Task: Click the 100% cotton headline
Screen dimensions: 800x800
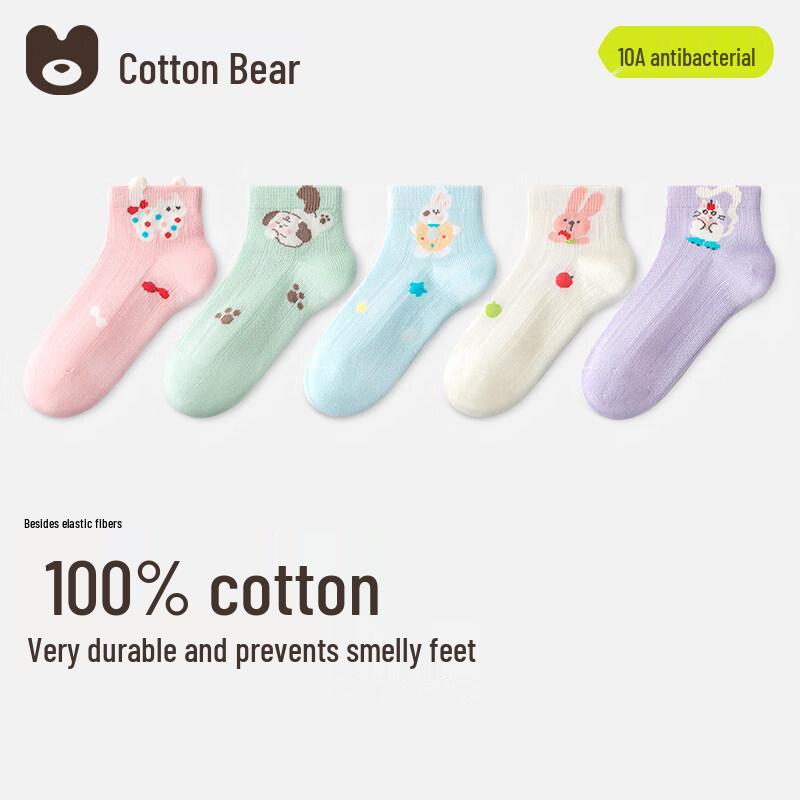Action: [x=212, y=589]
